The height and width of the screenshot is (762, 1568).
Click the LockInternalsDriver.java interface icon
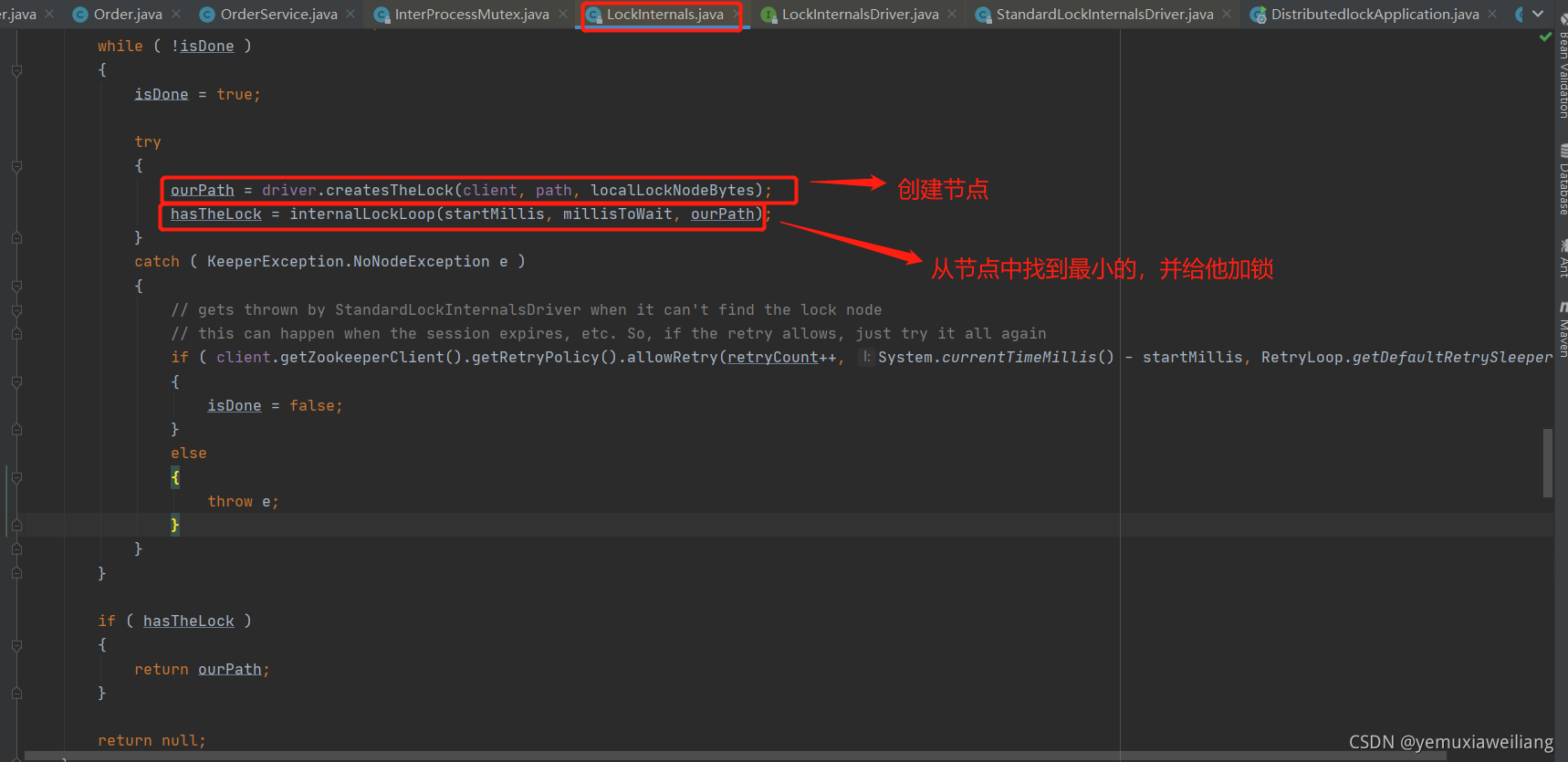click(x=768, y=15)
